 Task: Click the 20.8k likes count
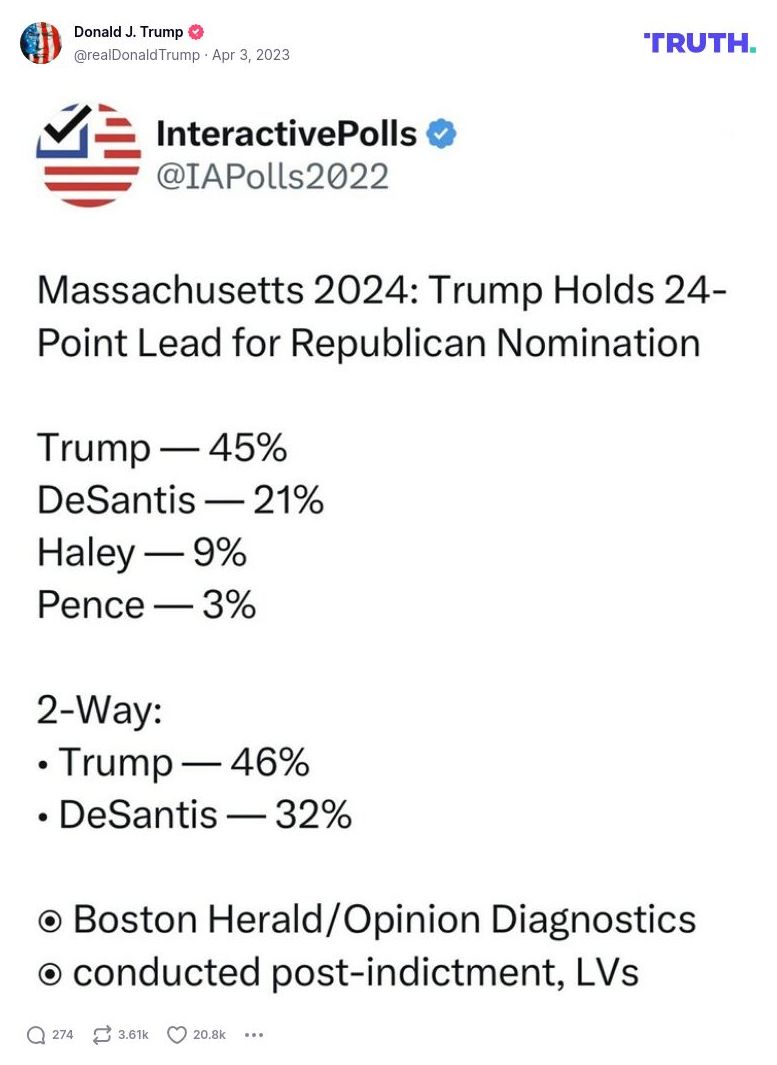coord(208,1036)
